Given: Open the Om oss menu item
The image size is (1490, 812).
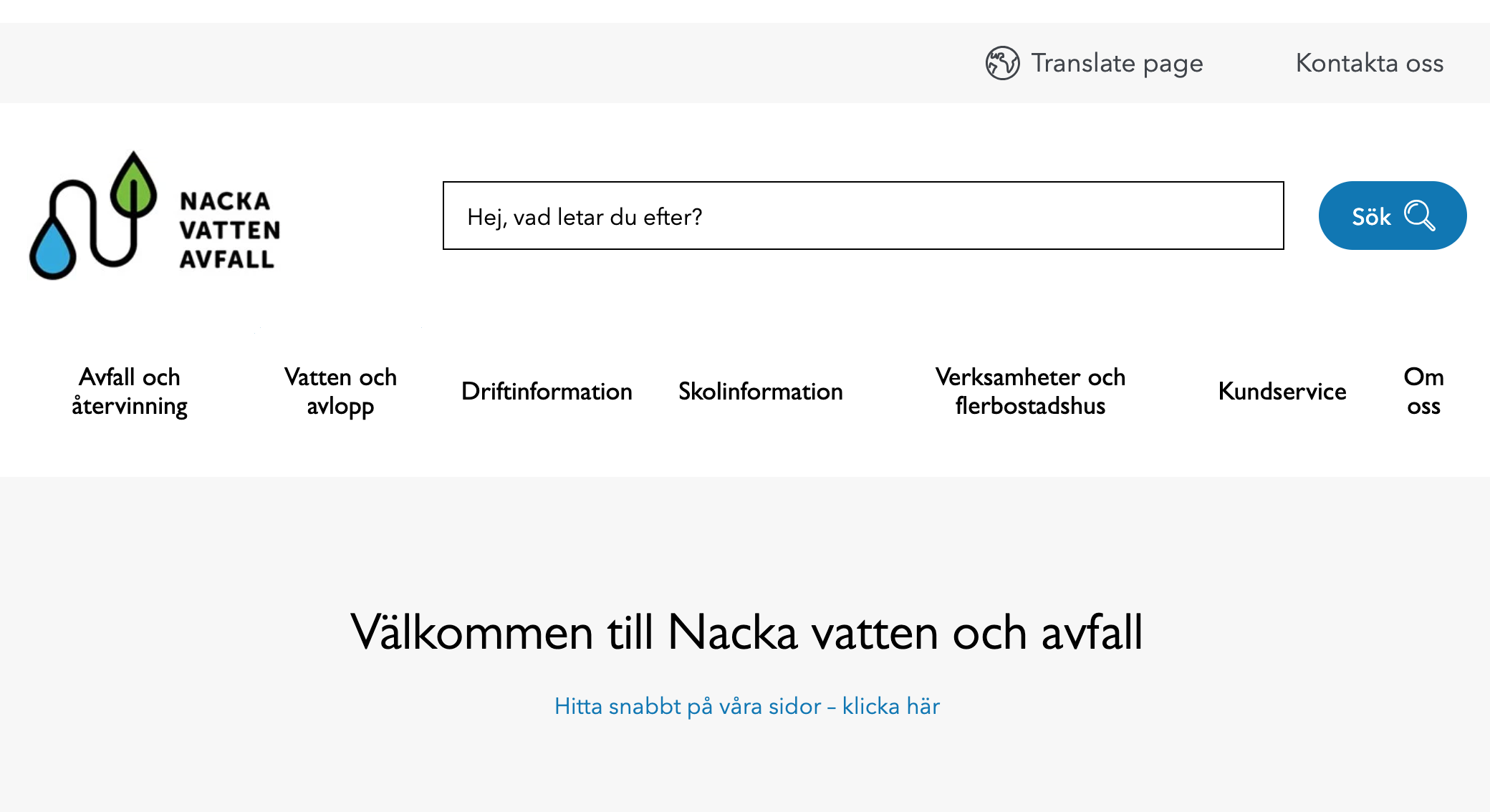Looking at the screenshot, I should [1423, 391].
